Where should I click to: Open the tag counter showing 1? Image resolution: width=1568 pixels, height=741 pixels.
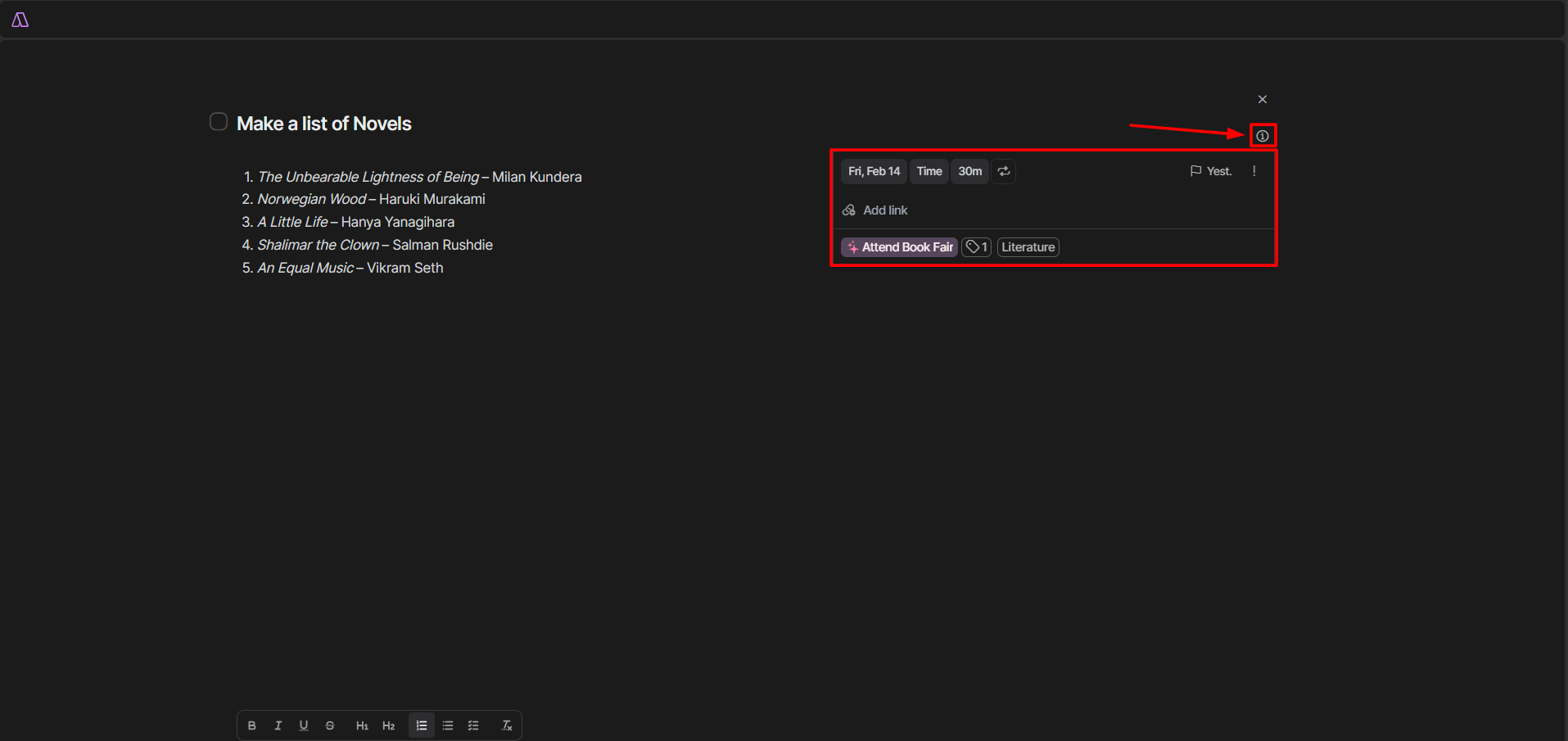point(976,247)
